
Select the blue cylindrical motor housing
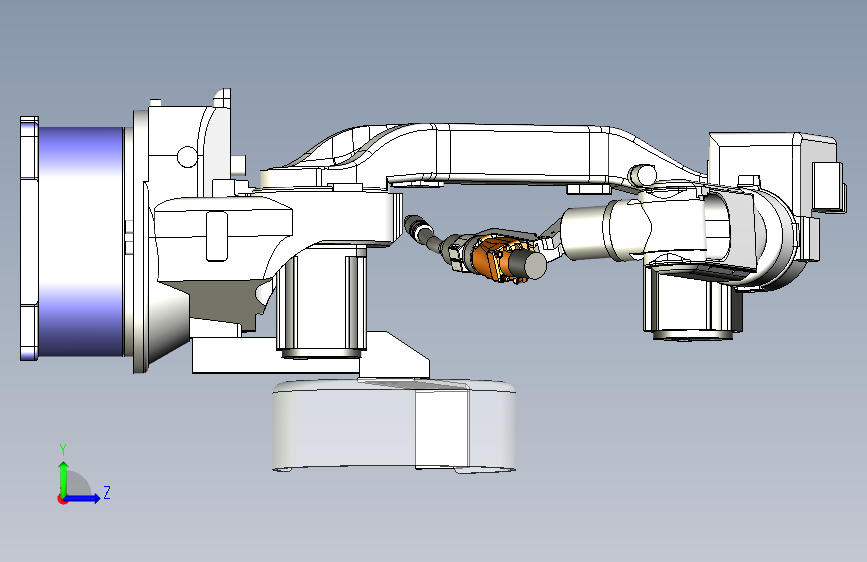(81, 241)
